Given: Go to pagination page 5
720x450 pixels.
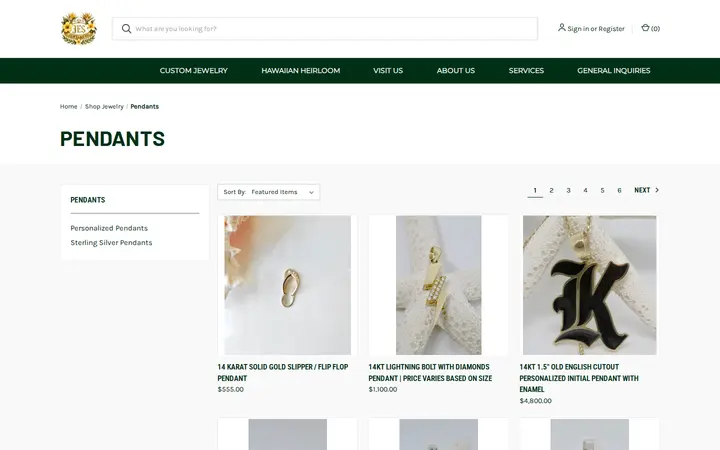Looking at the screenshot, I should coord(602,190).
